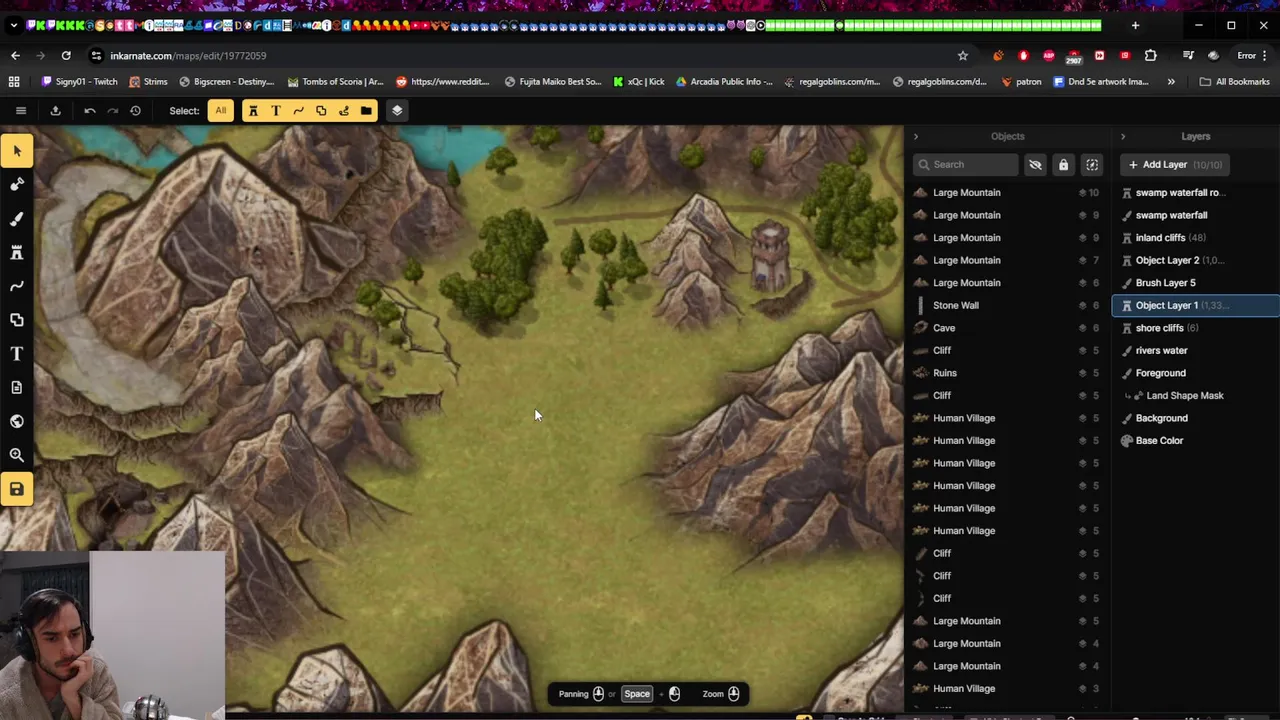Image resolution: width=1280 pixels, height=720 pixels.
Task: Collapse the Layers panel chevron
Action: 1122,136
